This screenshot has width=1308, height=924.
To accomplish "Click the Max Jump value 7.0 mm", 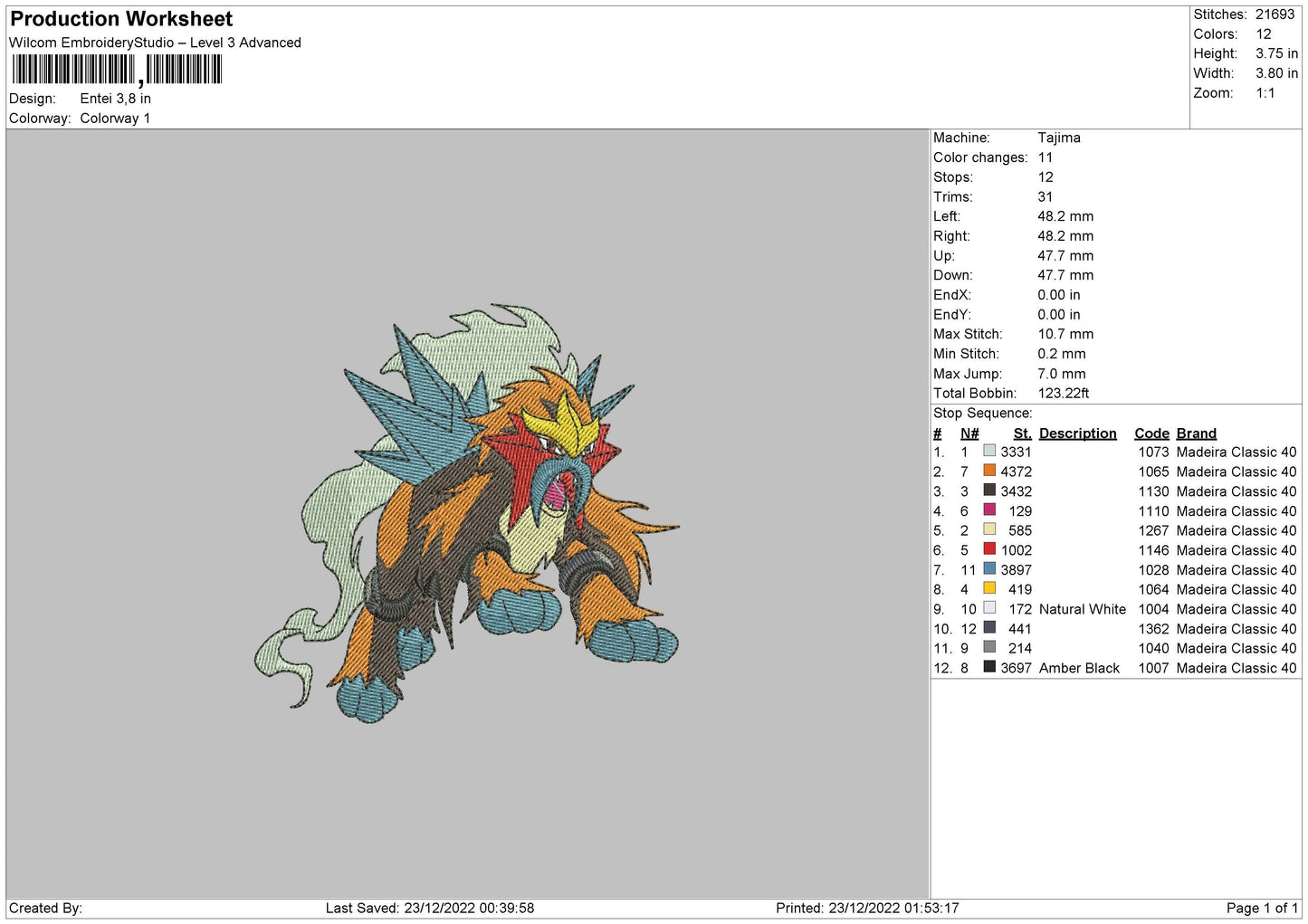I will tap(1062, 374).
